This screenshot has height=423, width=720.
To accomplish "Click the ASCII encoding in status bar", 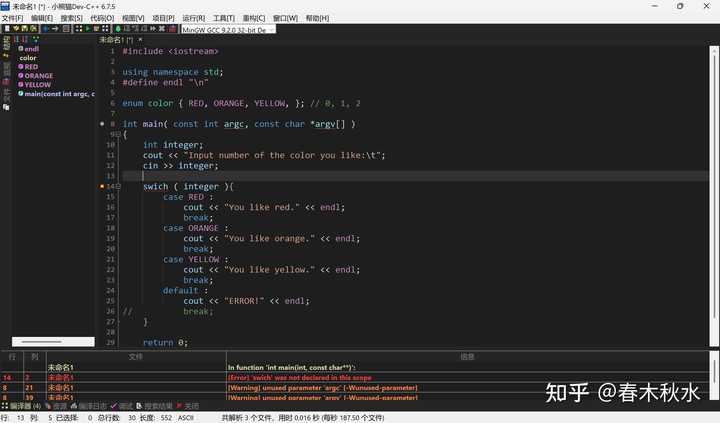I will click(x=186, y=417).
